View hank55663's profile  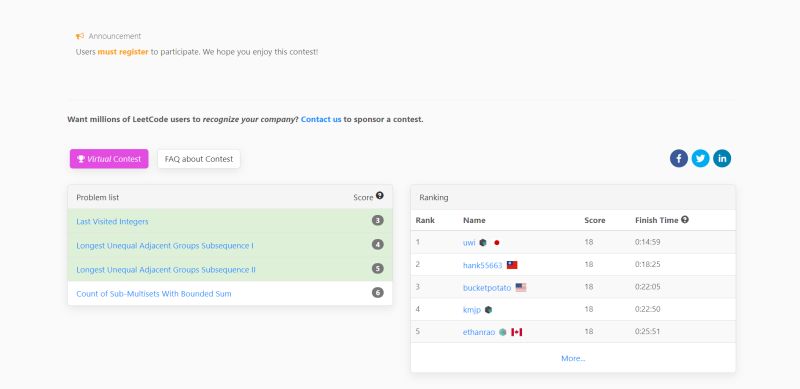coord(483,265)
